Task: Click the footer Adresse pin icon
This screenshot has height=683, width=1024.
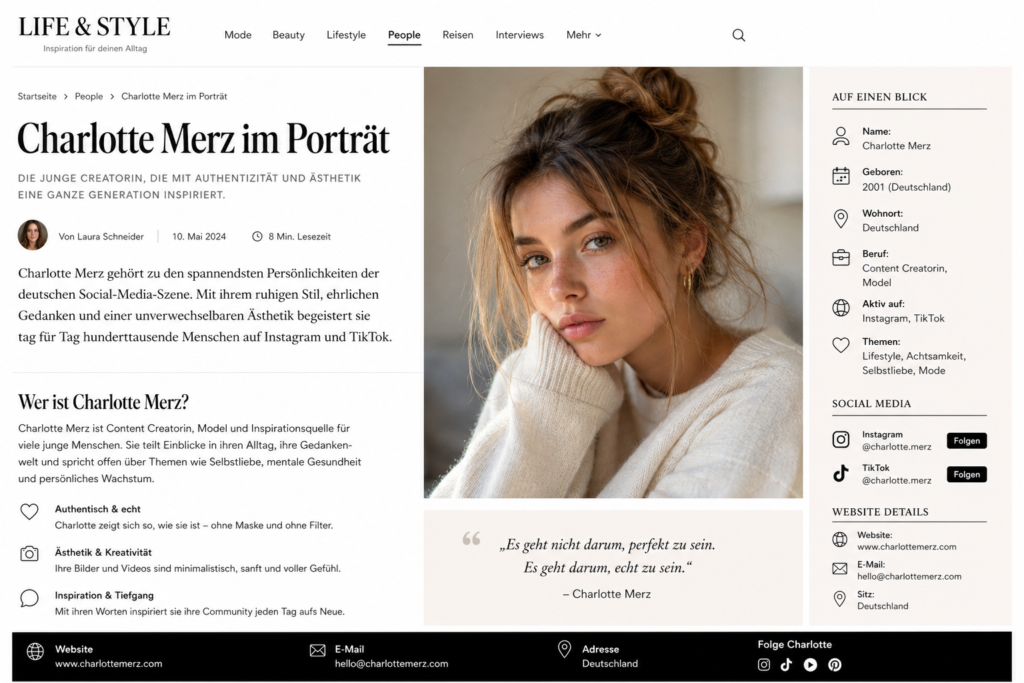Action: [564, 649]
